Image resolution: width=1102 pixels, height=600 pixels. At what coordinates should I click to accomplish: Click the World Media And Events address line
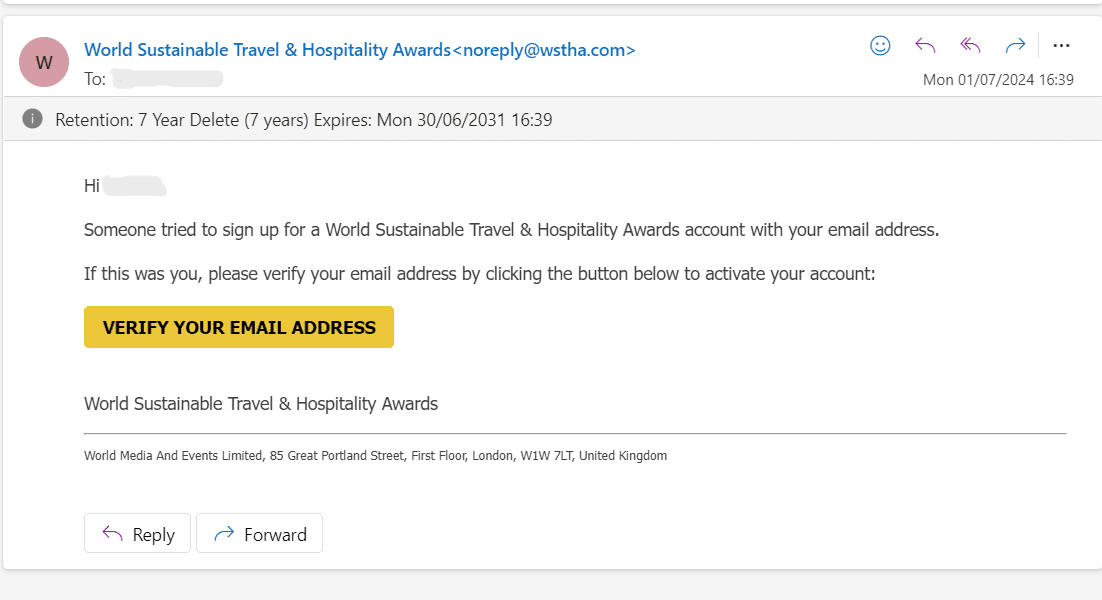click(x=375, y=455)
